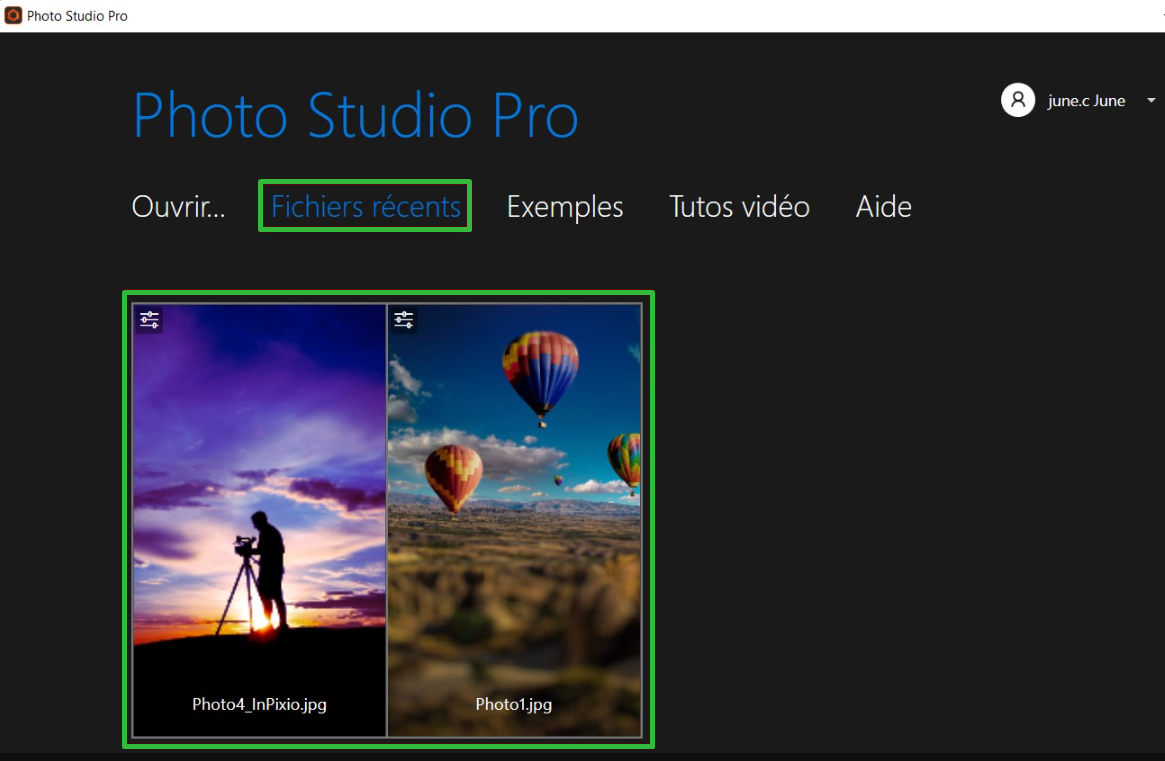The image size is (1165, 761).
Task: Click the adjustments icon on Photo4_InPixio.jpg
Action: 149,320
